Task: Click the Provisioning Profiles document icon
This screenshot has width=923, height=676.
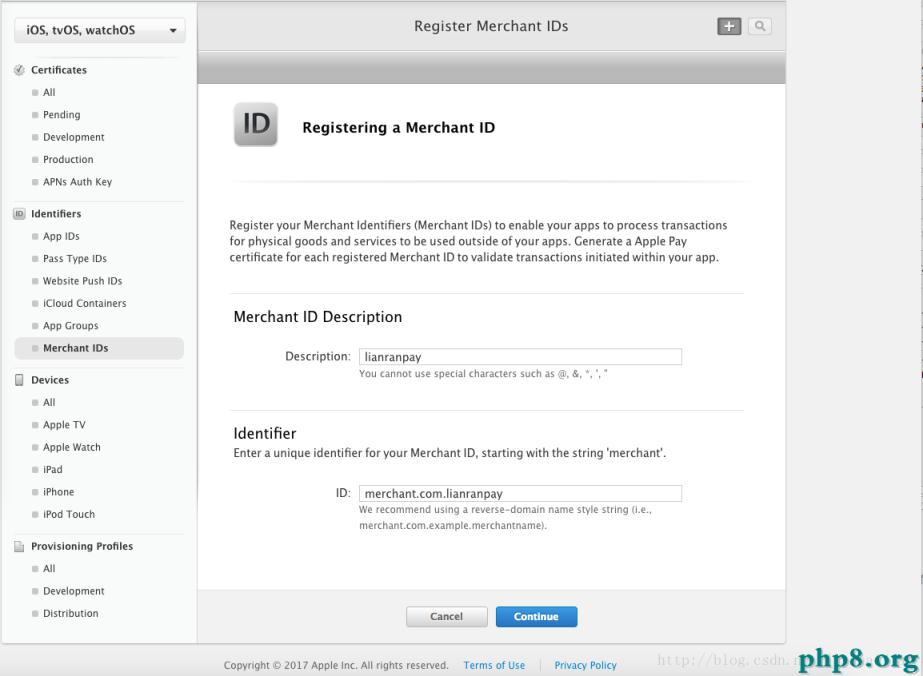Action: click(x=20, y=546)
